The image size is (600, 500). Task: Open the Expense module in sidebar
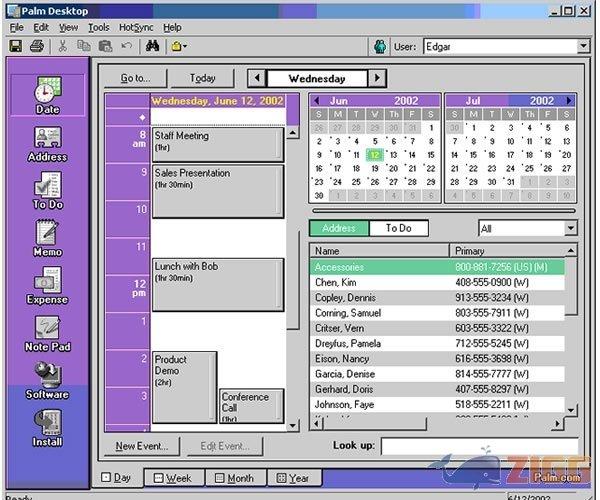pyautogui.click(x=47, y=286)
